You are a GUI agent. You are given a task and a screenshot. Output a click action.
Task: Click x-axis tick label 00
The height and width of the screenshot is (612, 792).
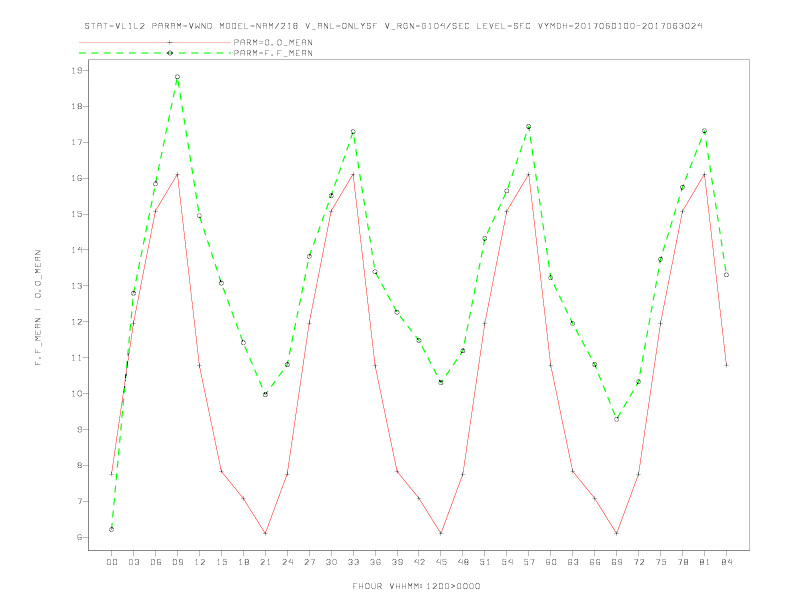pyautogui.click(x=112, y=562)
